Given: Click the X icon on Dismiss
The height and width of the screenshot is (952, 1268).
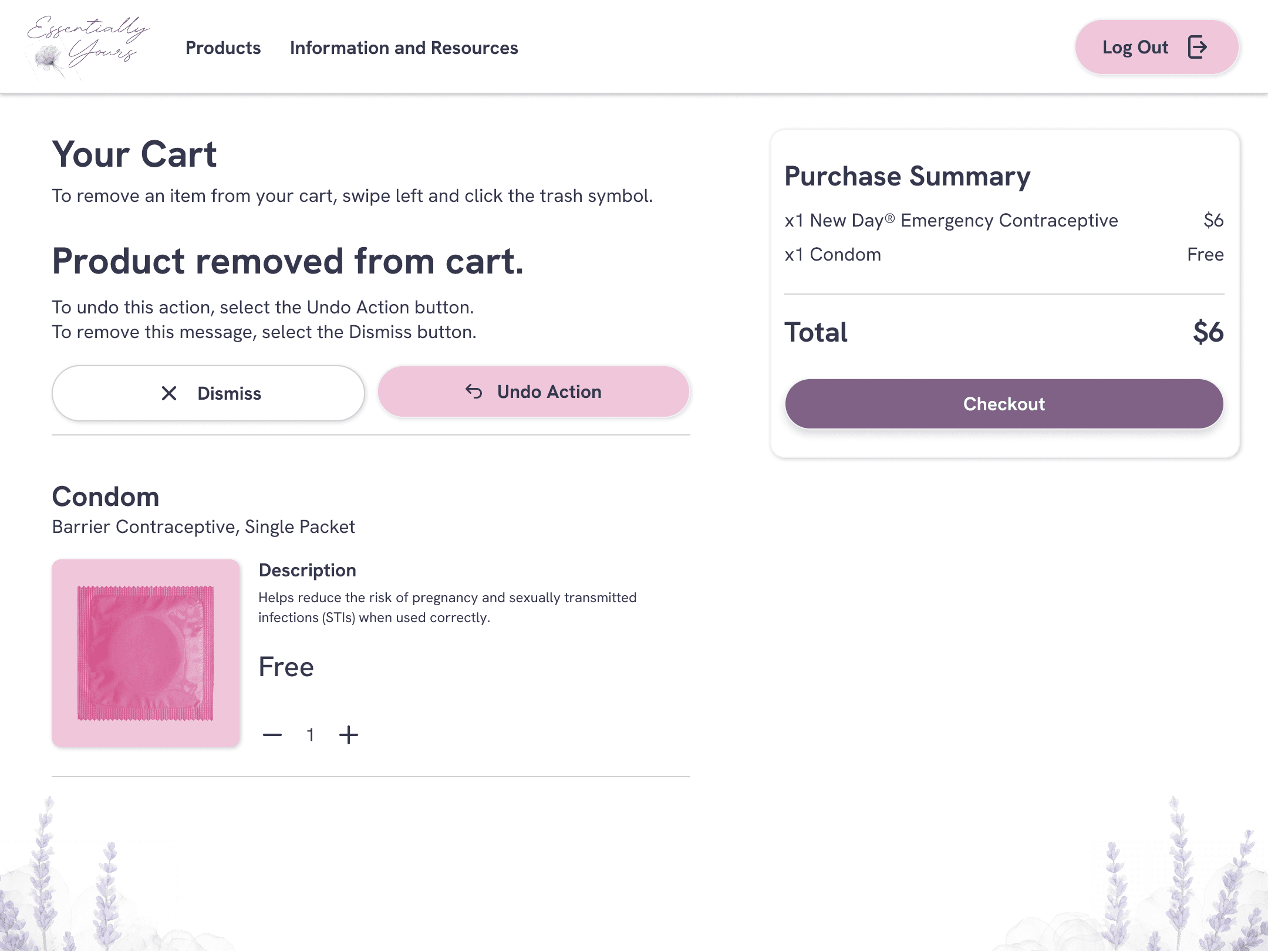Looking at the screenshot, I should [x=169, y=393].
